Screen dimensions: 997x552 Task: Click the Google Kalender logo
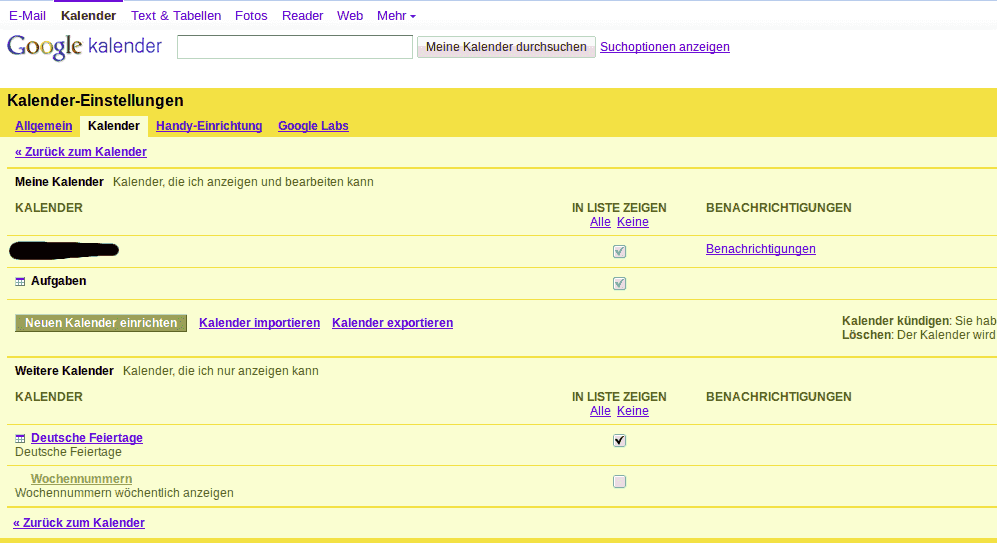(x=84, y=46)
